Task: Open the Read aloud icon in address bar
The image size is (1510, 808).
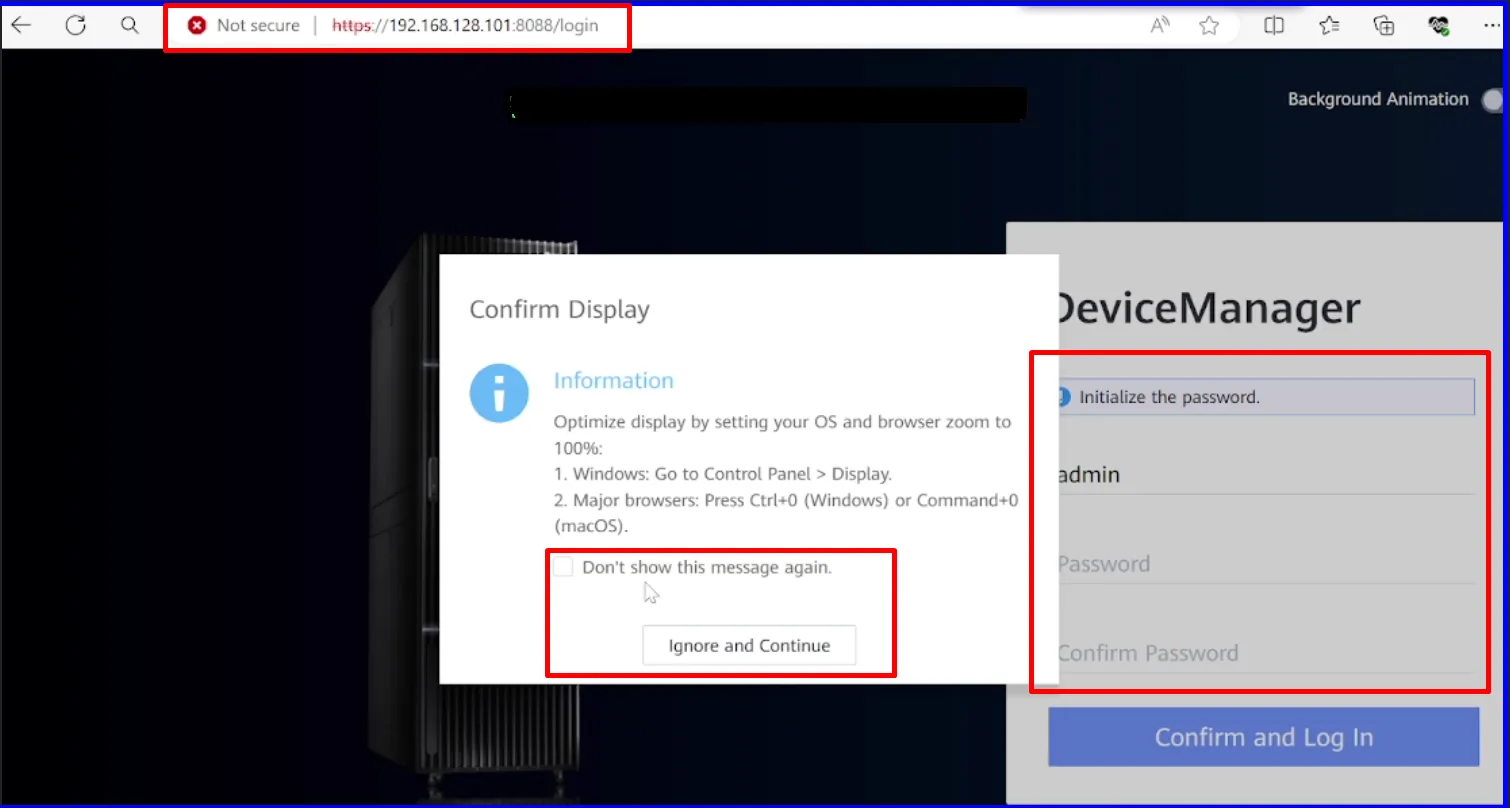Action: tap(1160, 26)
